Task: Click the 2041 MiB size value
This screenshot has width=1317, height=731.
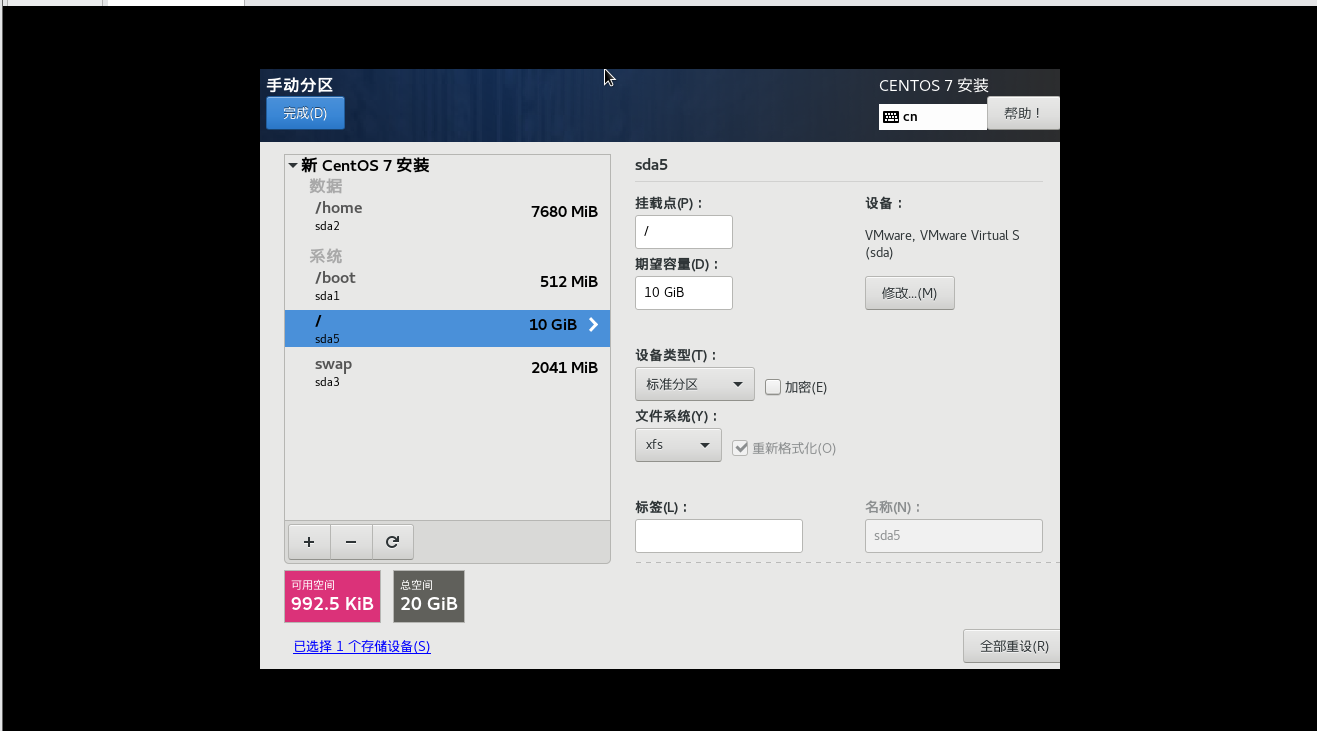Action: [x=564, y=368]
